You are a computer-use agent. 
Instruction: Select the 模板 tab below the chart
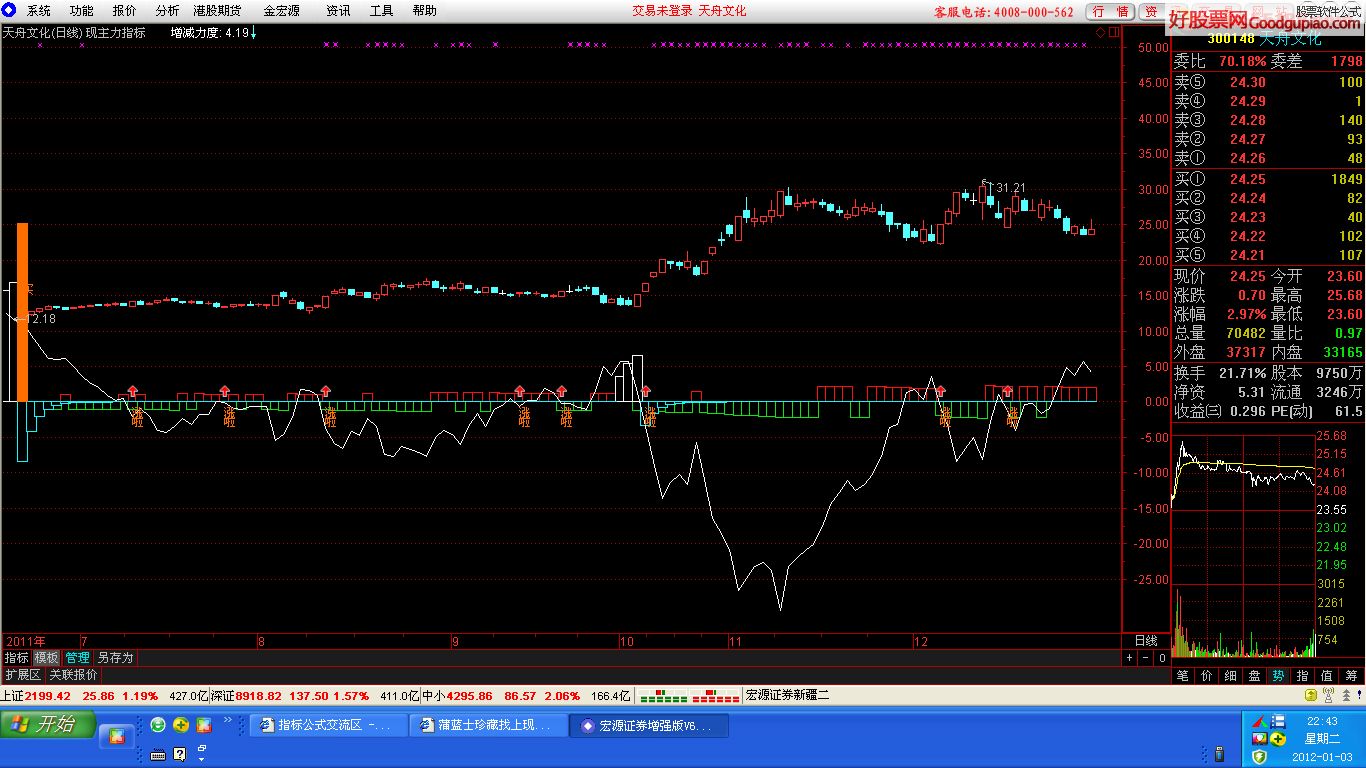pos(46,658)
